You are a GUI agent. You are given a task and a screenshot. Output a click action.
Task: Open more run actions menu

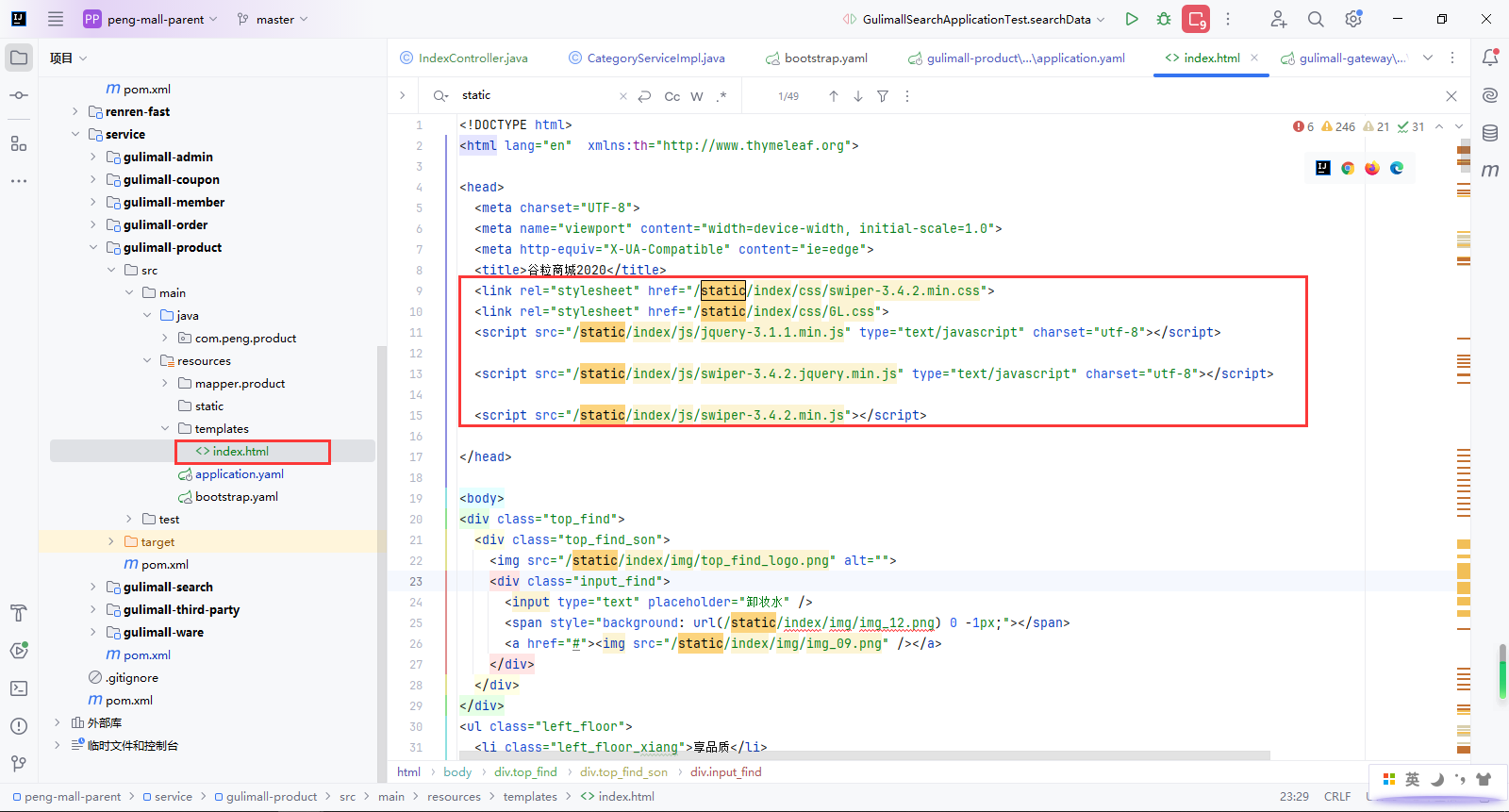tap(1228, 19)
